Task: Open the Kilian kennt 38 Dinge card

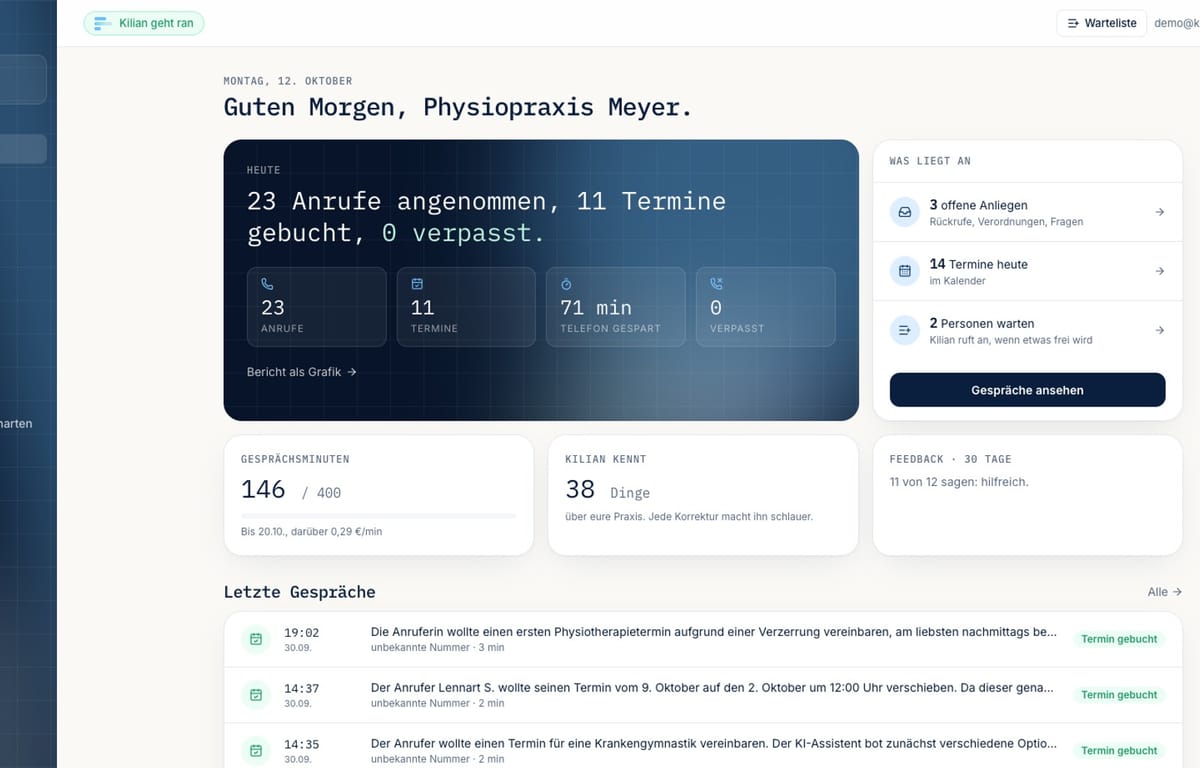Action: (703, 495)
